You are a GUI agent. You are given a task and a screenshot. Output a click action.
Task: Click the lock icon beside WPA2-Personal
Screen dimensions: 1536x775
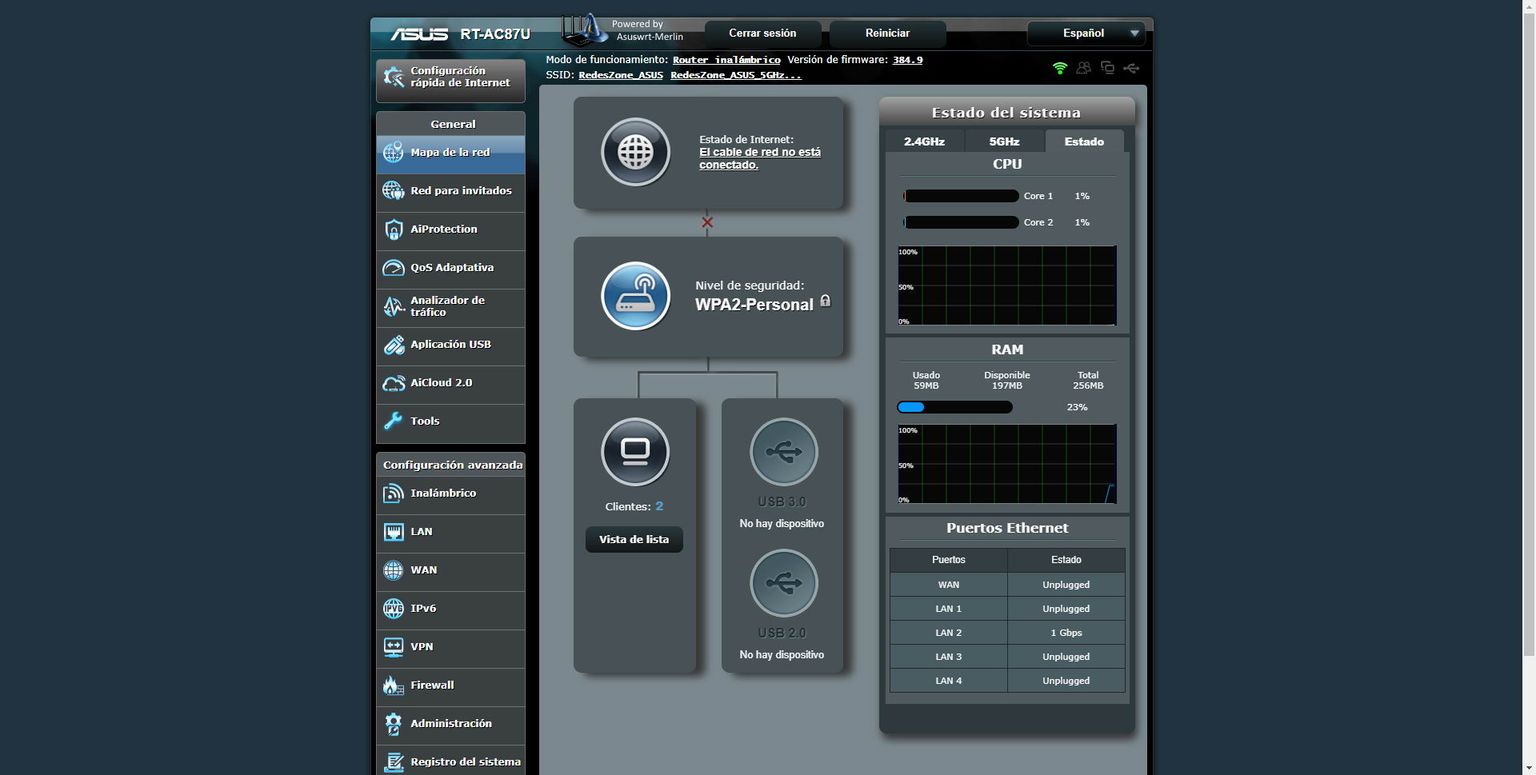point(825,300)
